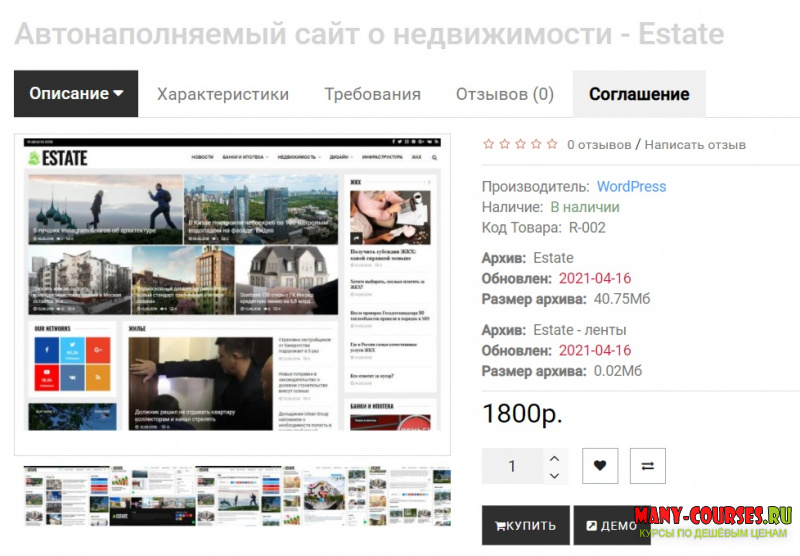
Task: Open the Соглашение tab
Action: click(639, 94)
